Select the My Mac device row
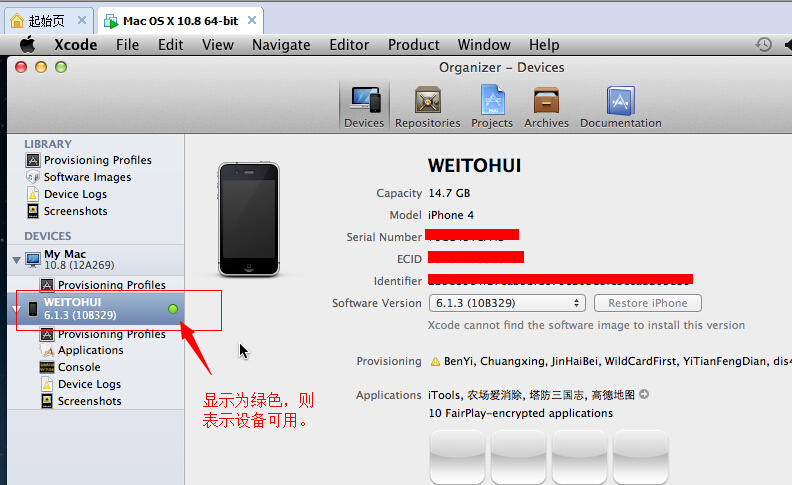The image size is (792, 485). point(96,260)
